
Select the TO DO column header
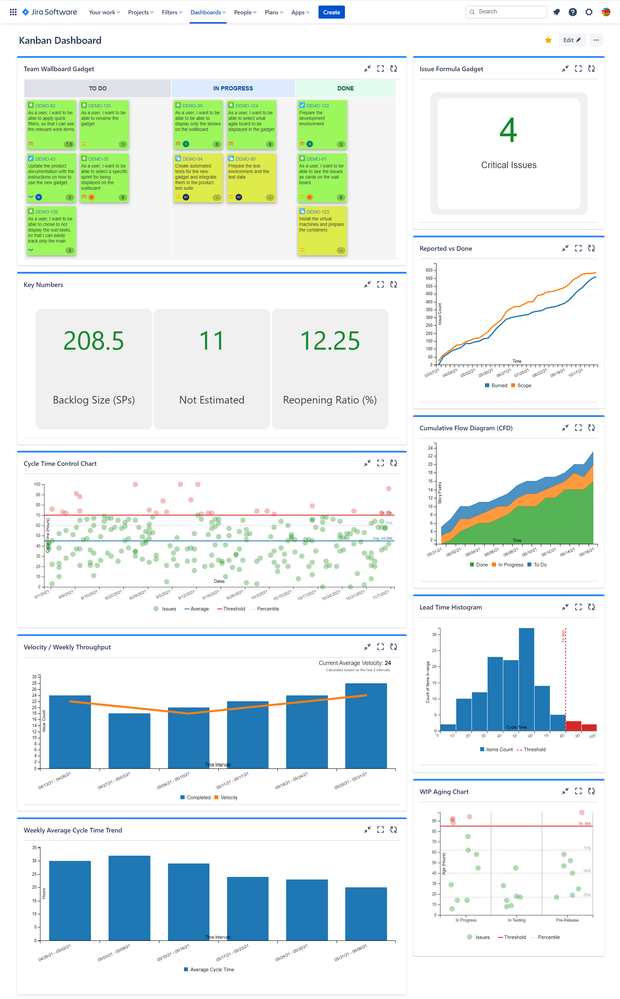(97, 89)
